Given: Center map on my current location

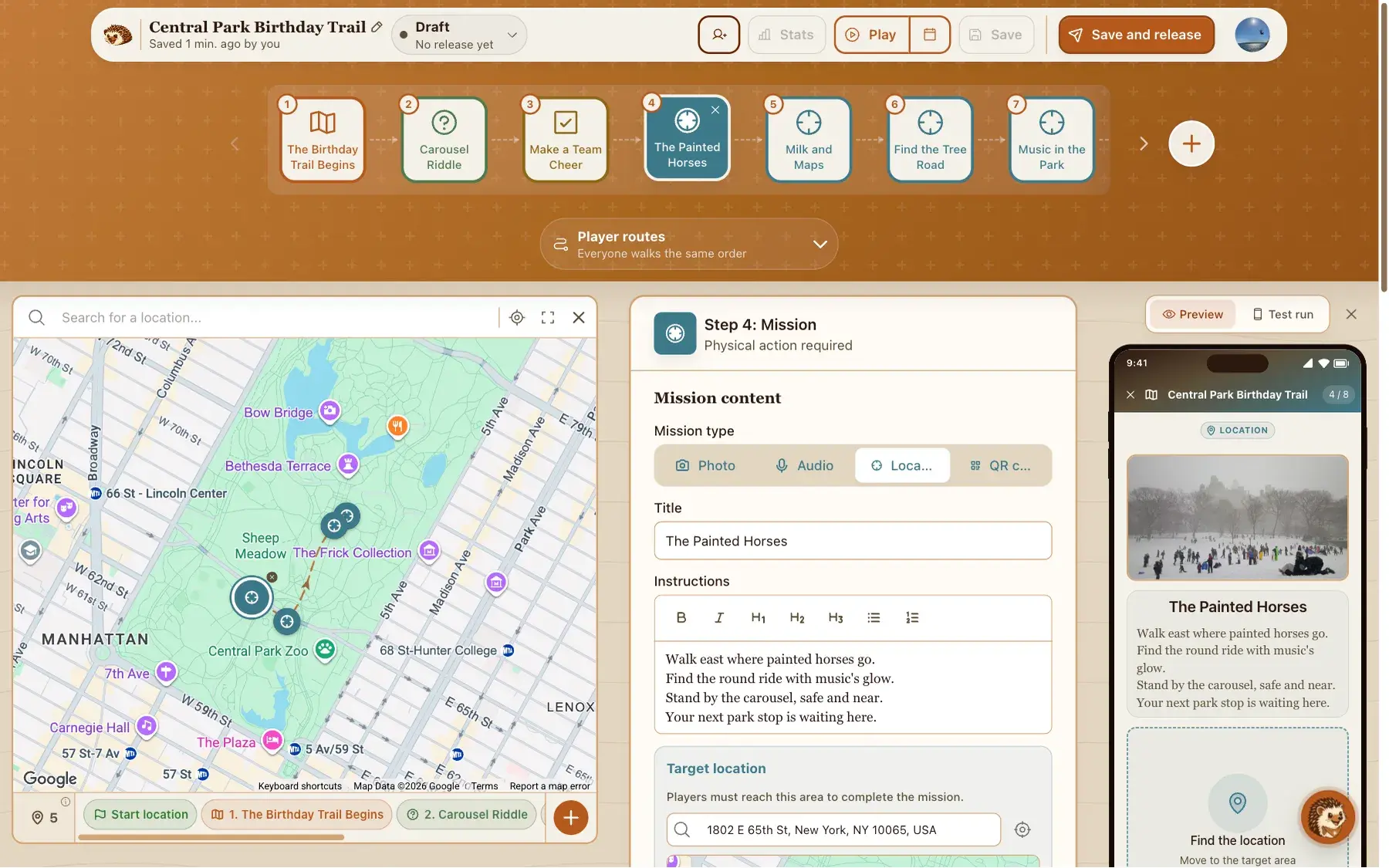Looking at the screenshot, I should [x=517, y=318].
